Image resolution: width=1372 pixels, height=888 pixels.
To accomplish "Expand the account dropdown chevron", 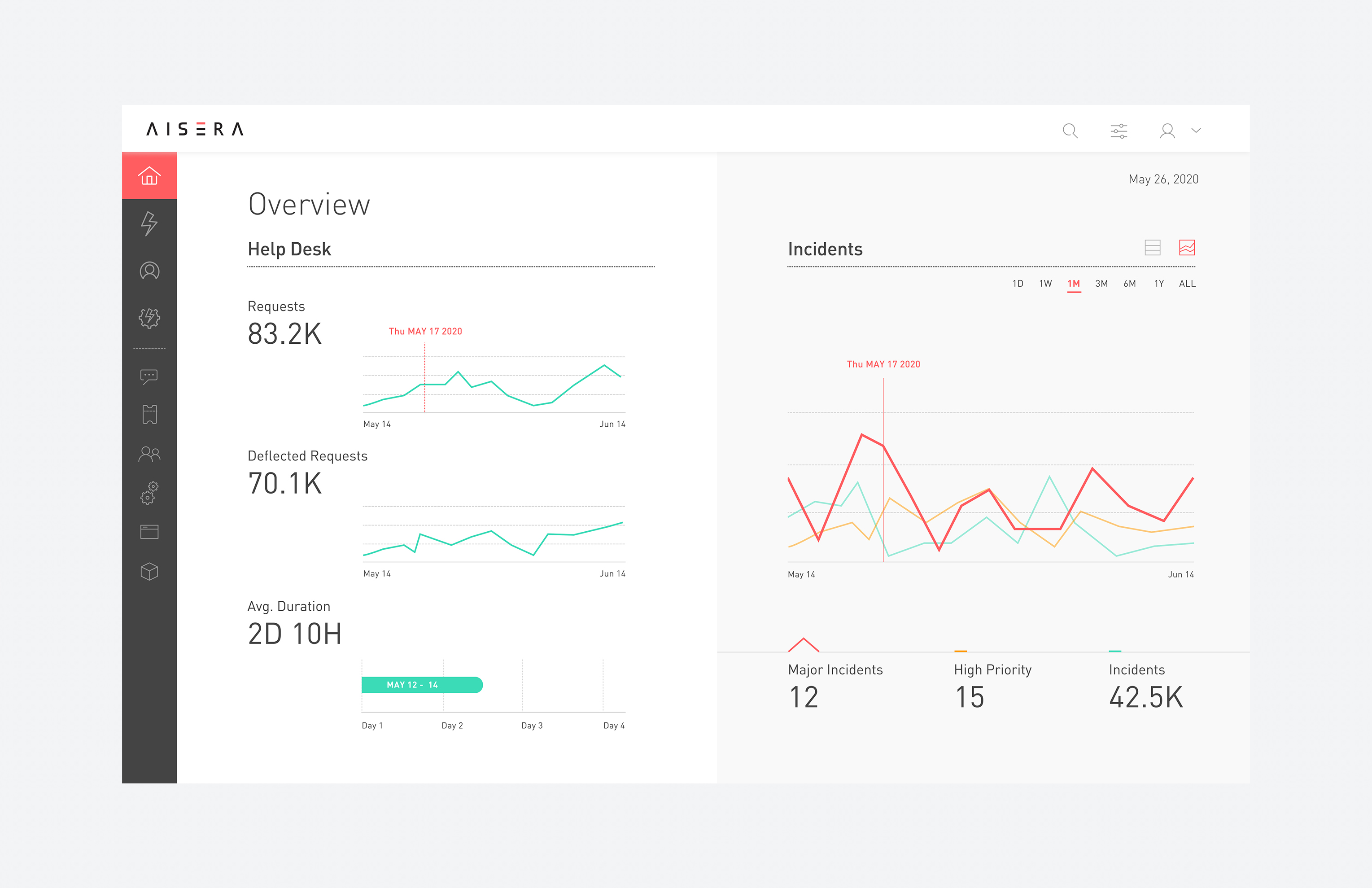I will 1196,130.
